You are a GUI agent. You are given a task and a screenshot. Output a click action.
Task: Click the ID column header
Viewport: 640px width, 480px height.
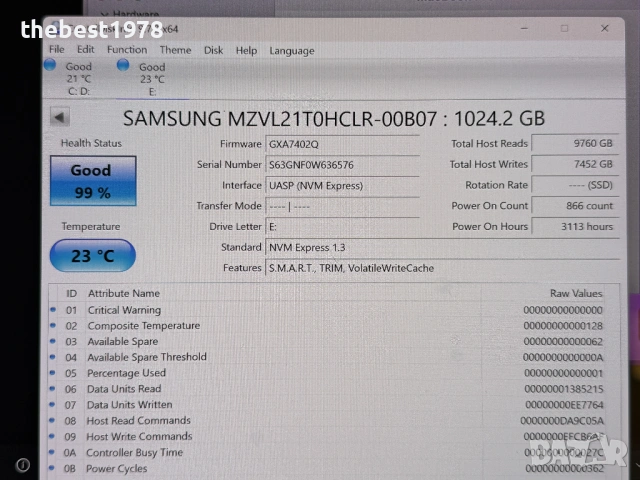pyautogui.click(x=71, y=293)
